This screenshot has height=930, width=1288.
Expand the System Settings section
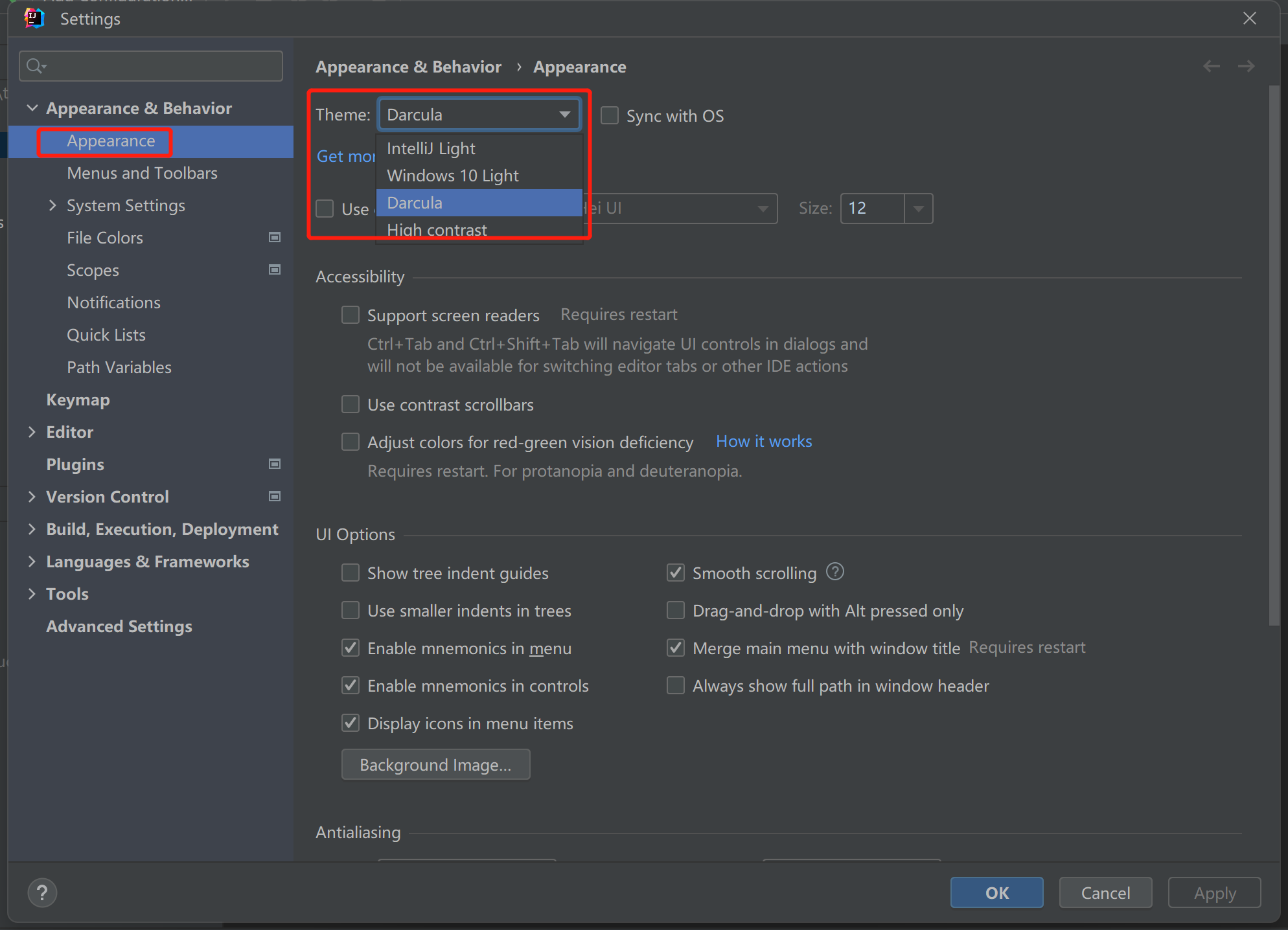pos(53,205)
